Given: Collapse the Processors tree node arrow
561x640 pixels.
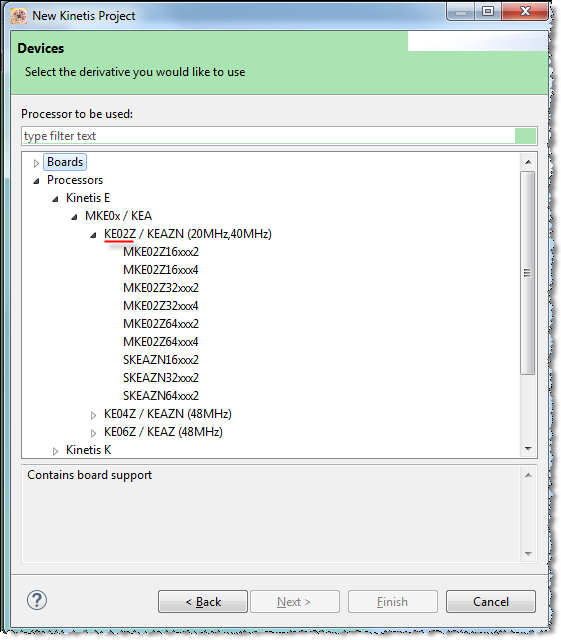Looking at the screenshot, I should click(36, 181).
